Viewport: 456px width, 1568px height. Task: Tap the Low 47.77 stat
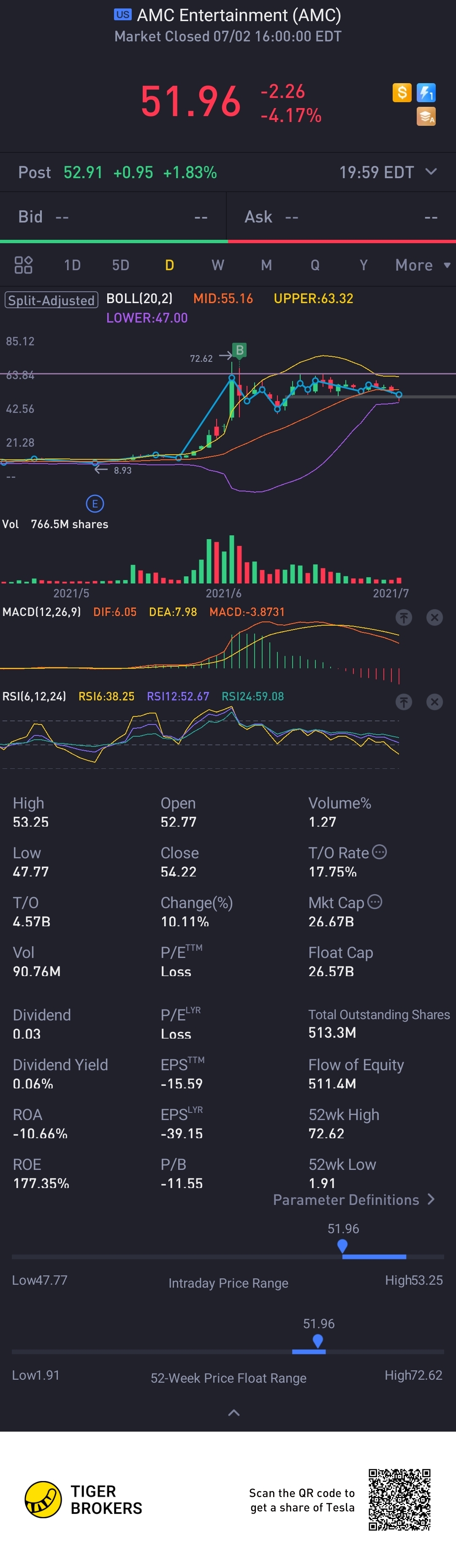point(31,862)
